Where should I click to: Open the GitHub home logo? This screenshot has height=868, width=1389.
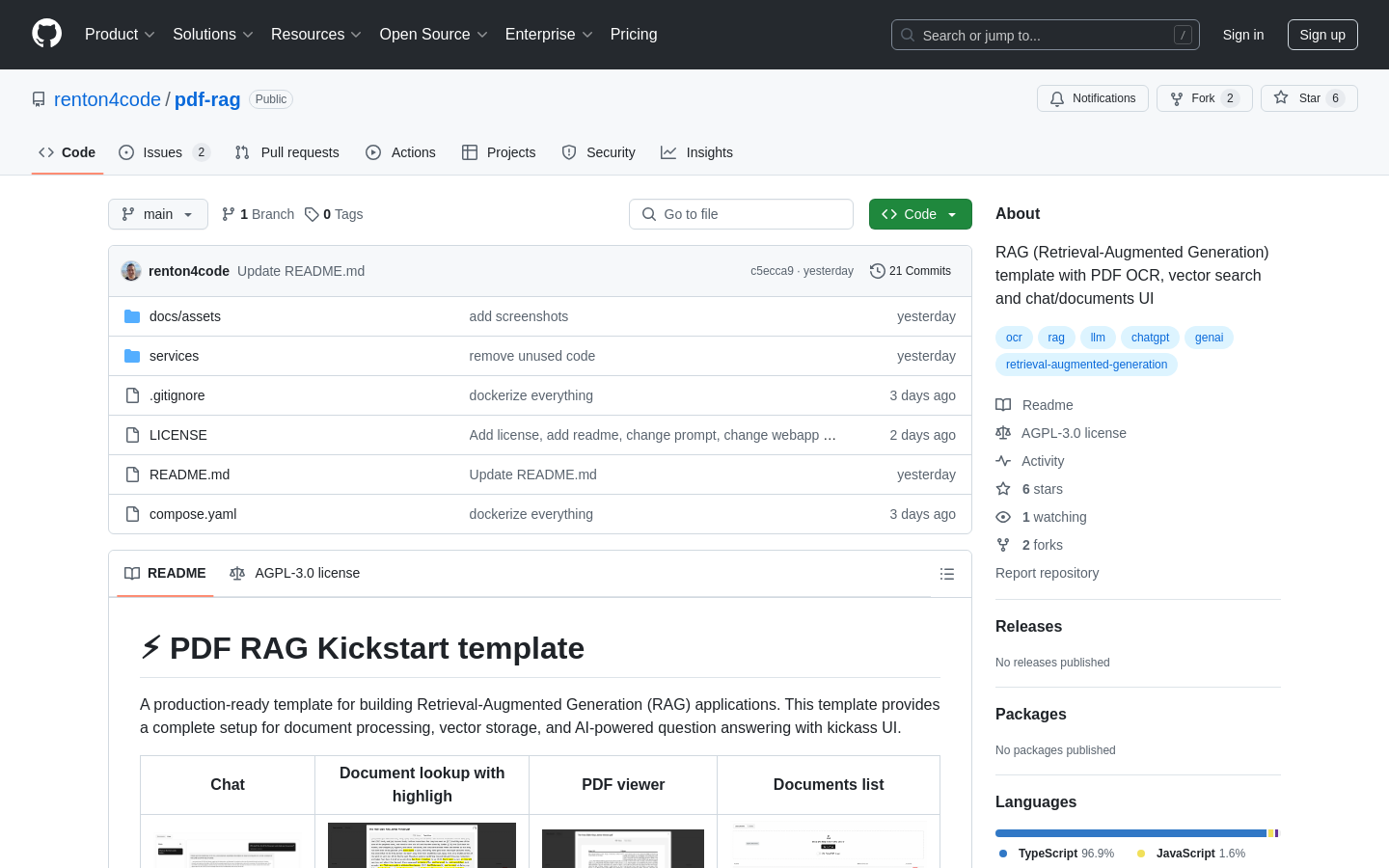point(46,34)
